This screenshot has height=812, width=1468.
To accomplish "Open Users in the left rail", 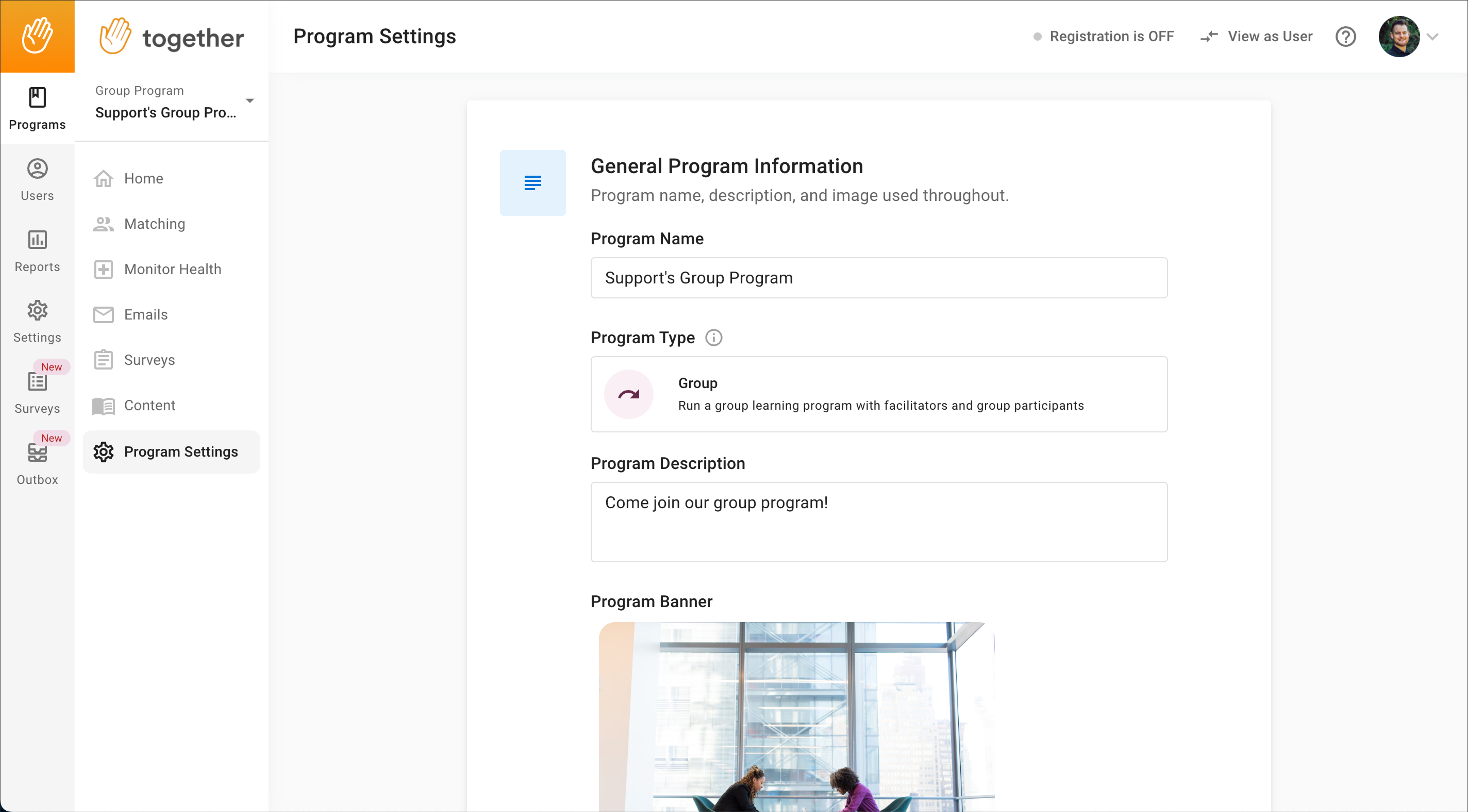I will [37, 180].
